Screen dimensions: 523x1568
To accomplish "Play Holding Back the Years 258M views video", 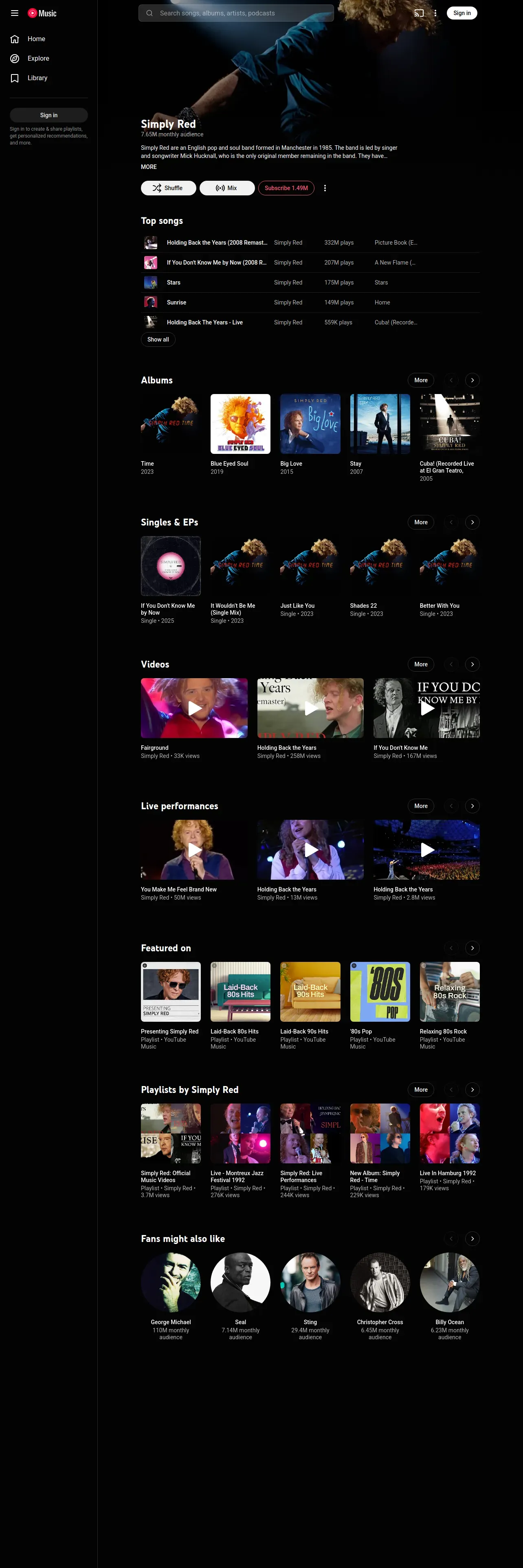I will coord(310,708).
